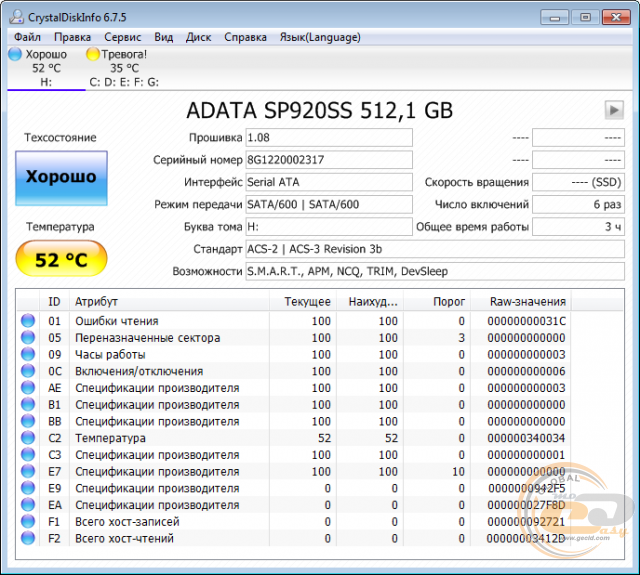The height and width of the screenshot is (575, 640).
Task: Click the ID column header
Action: click(54, 302)
